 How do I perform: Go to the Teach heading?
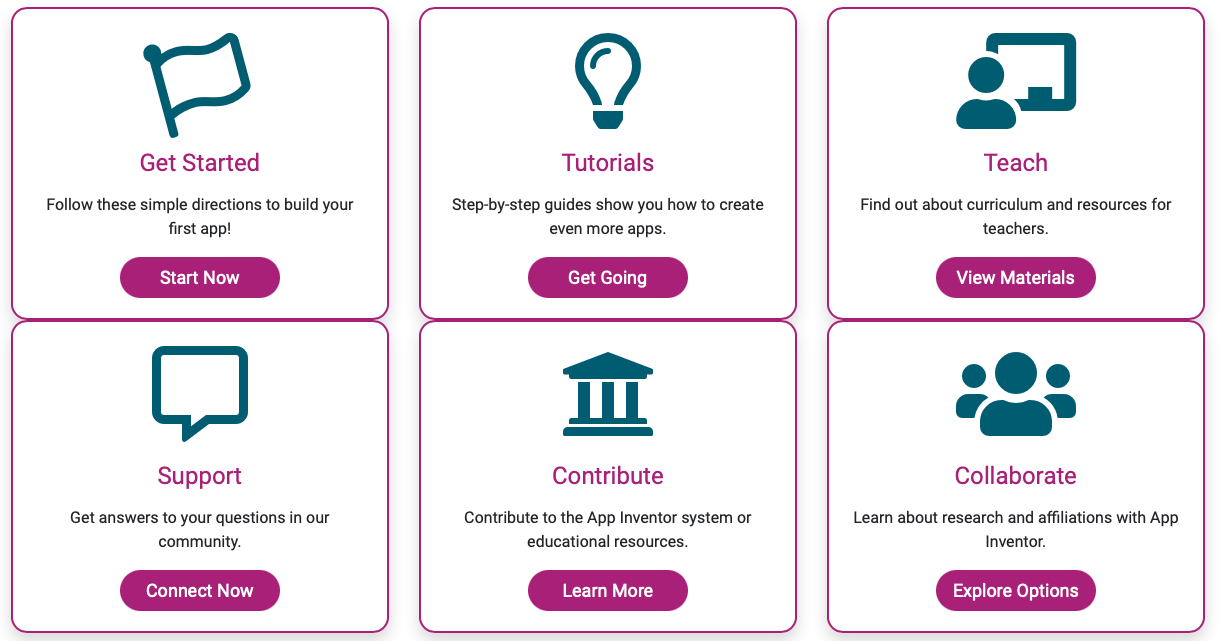[x=1015, y=163]
